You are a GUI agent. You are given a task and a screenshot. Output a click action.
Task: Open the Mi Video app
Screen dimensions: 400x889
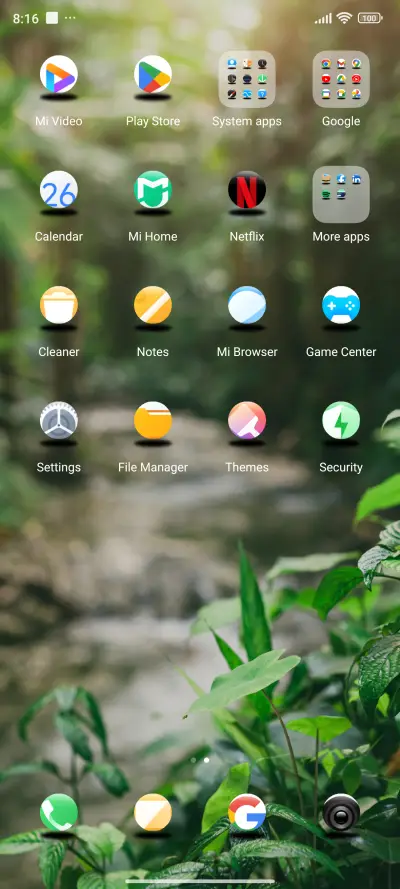pos(58,75)
